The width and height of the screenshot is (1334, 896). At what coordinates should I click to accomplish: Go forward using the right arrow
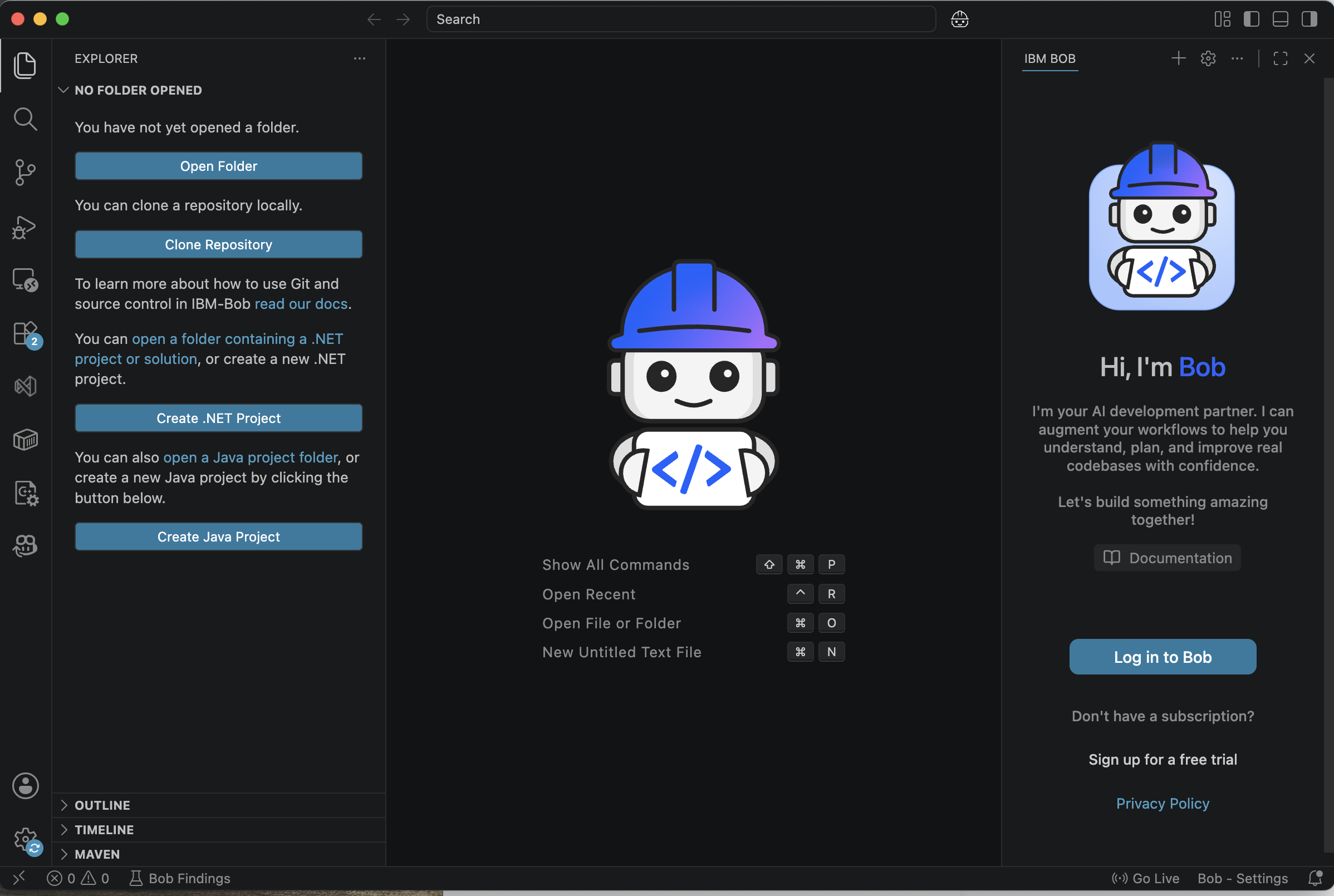tap(404, 19)
